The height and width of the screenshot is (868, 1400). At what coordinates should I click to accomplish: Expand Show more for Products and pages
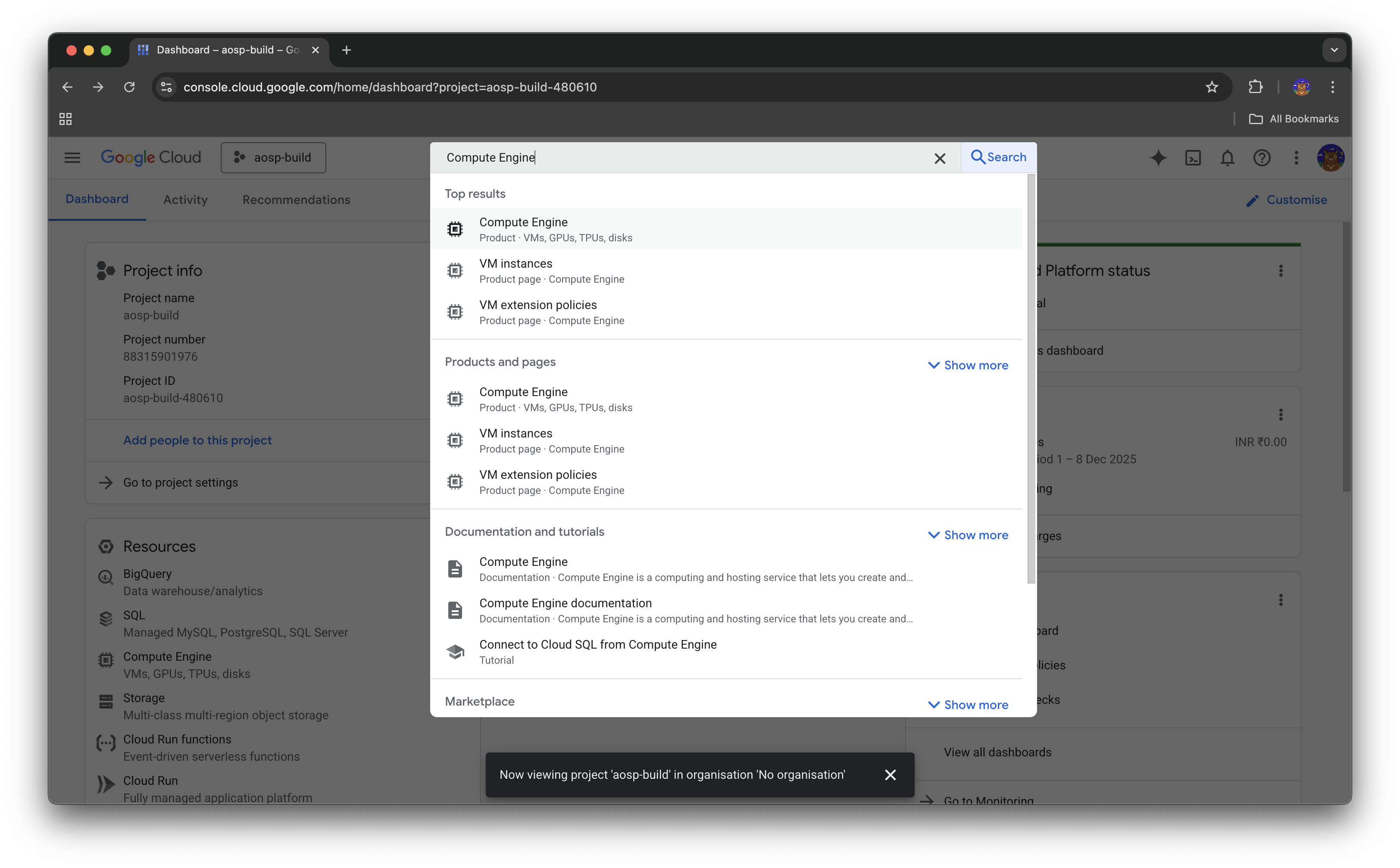pyautogui.click(x=968, y=365)
